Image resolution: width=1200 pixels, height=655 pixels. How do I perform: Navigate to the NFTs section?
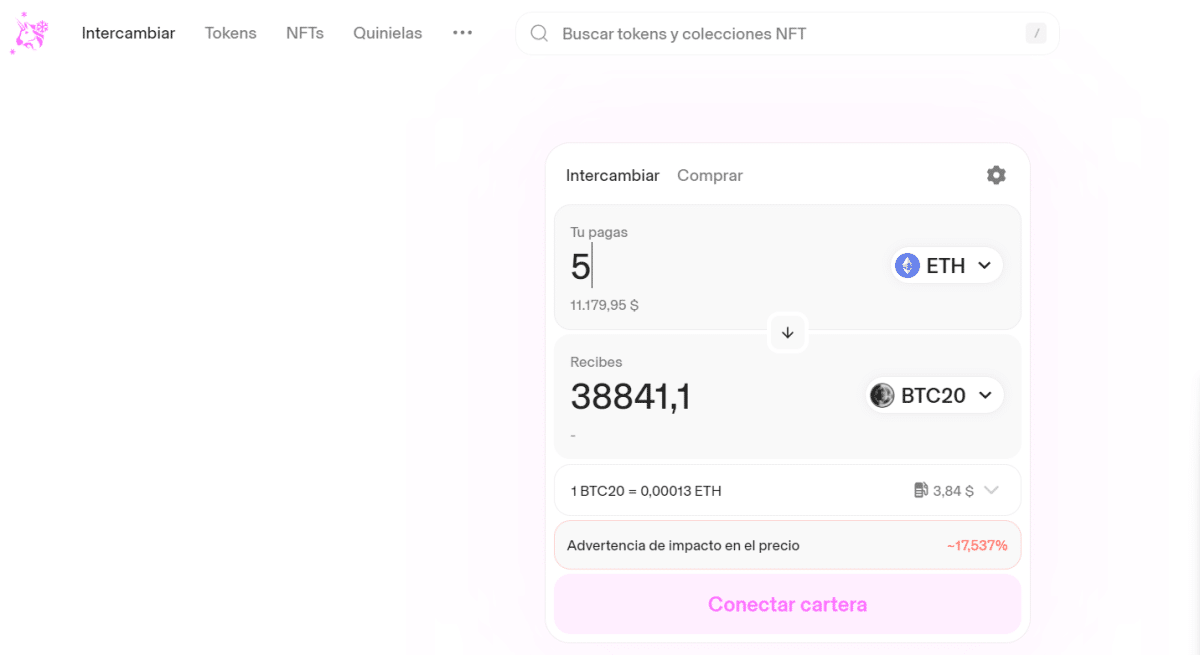pyautogui.click(x=305, y=32)
